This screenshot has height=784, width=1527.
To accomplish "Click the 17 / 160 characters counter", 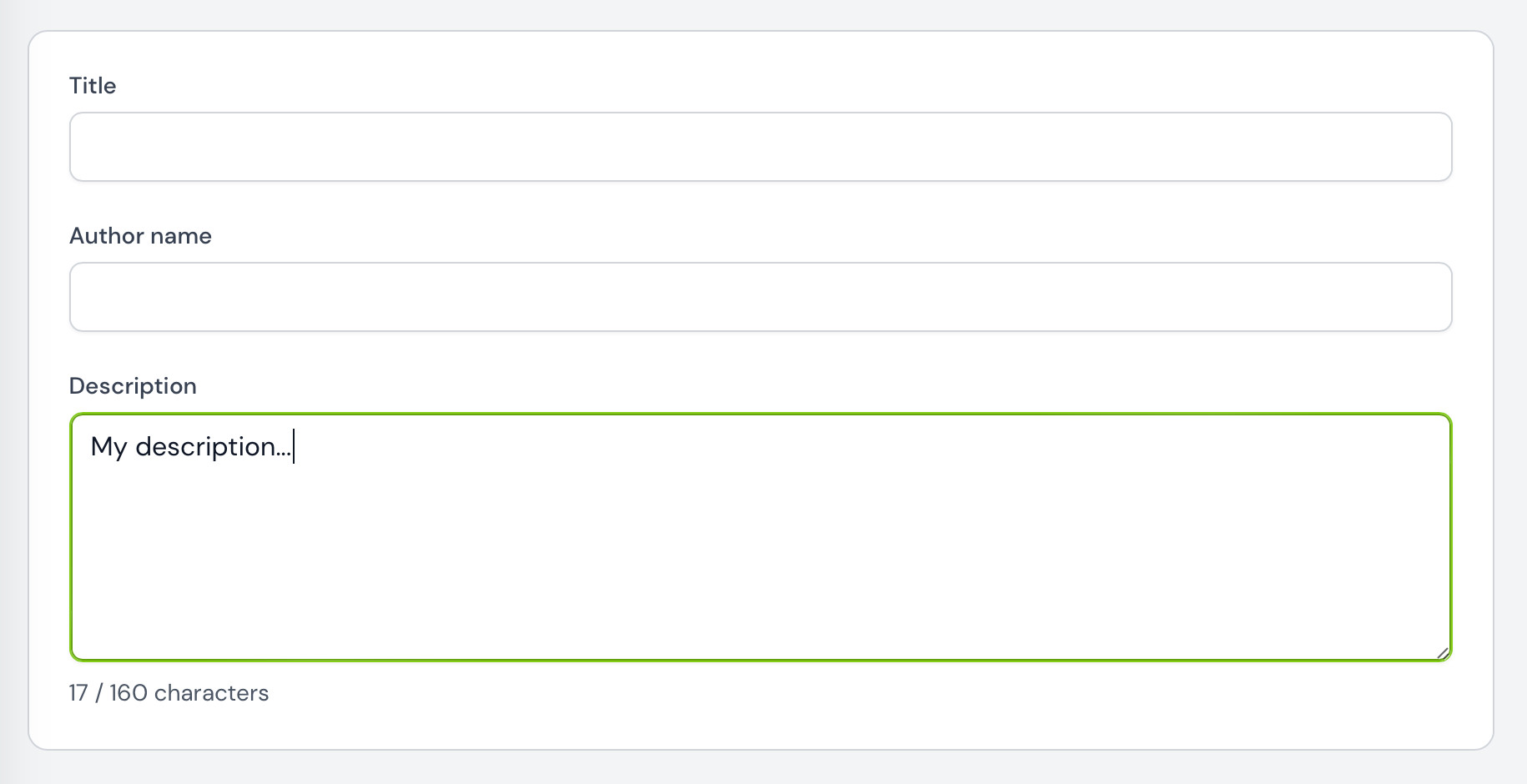I will click(x=168, y=692).
